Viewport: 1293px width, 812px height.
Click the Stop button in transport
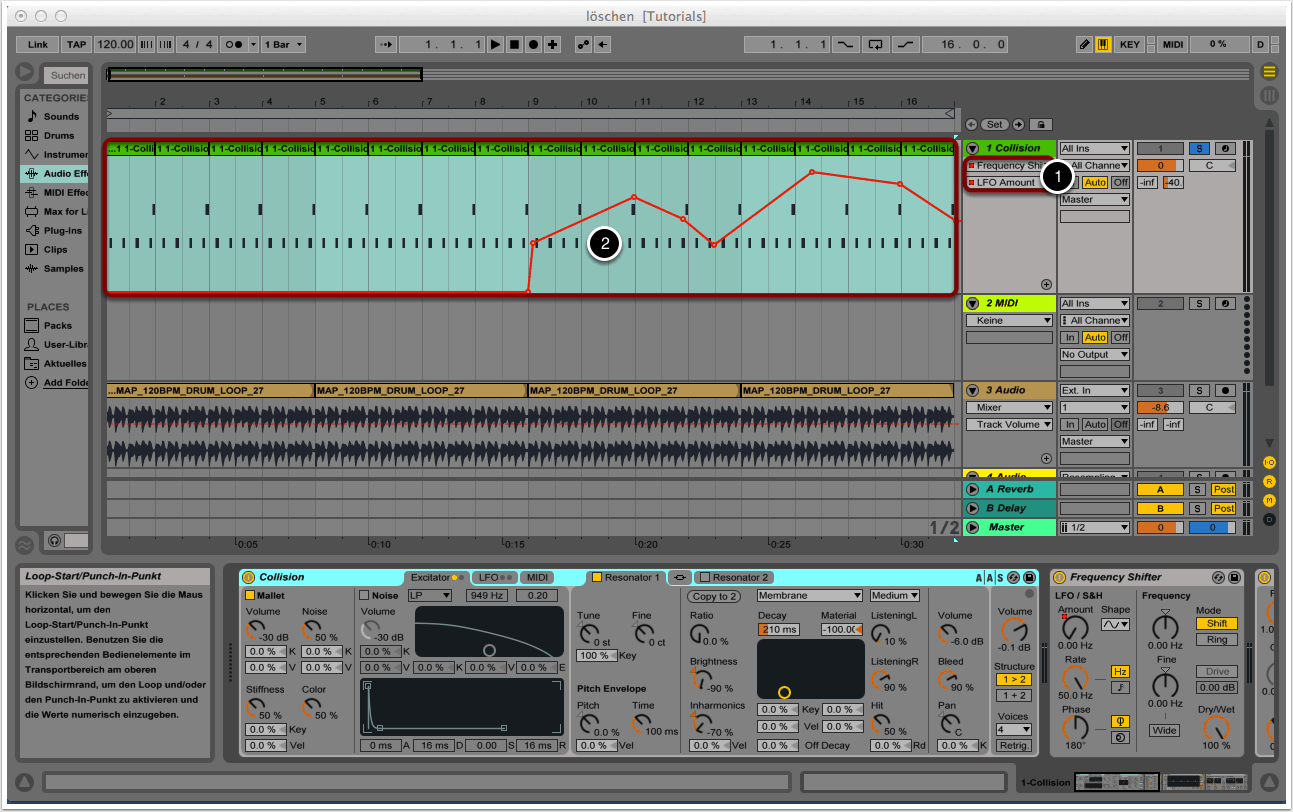click(514, 45)
